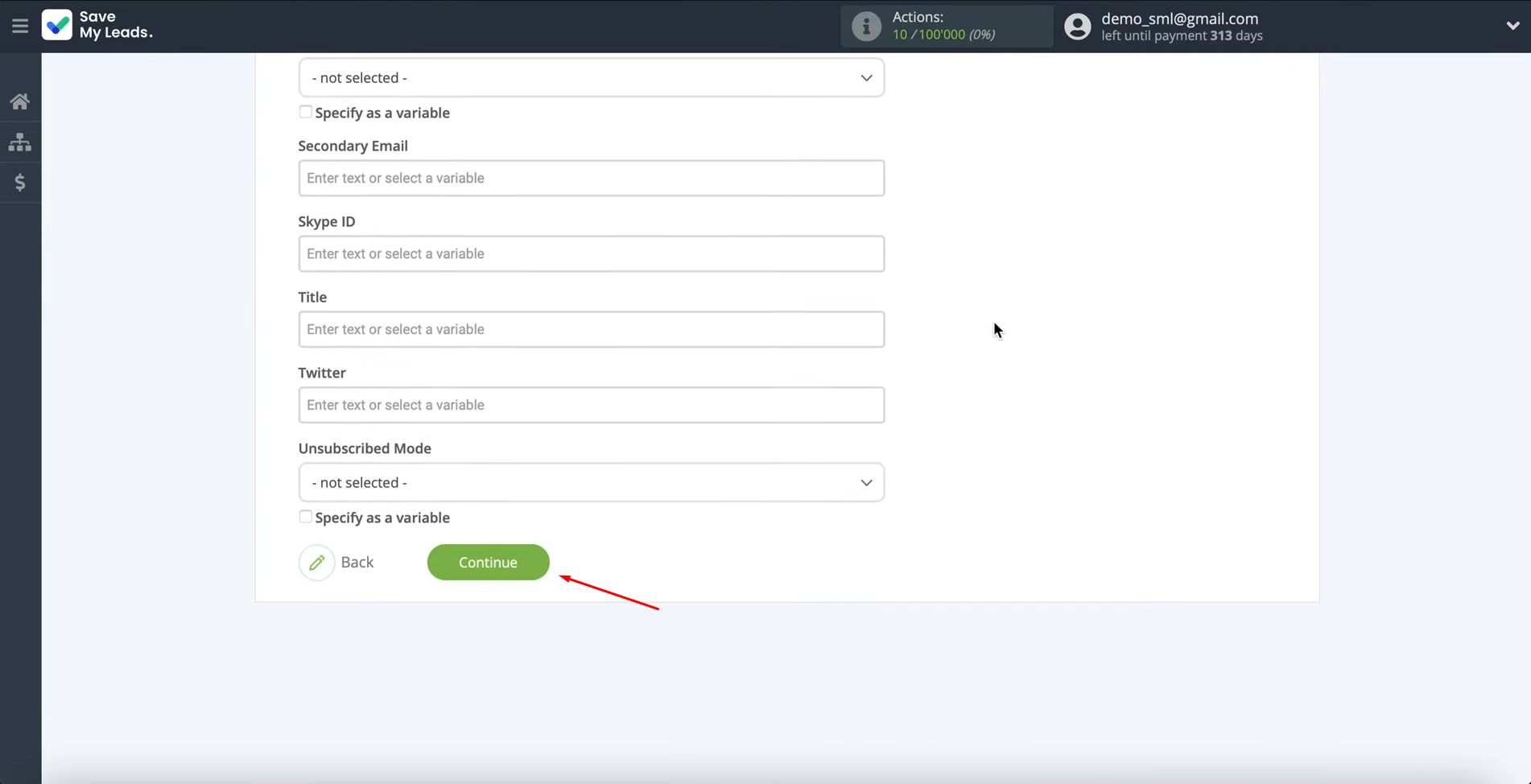Open billing dollar icon in sidebar

(x=20, y=183)
